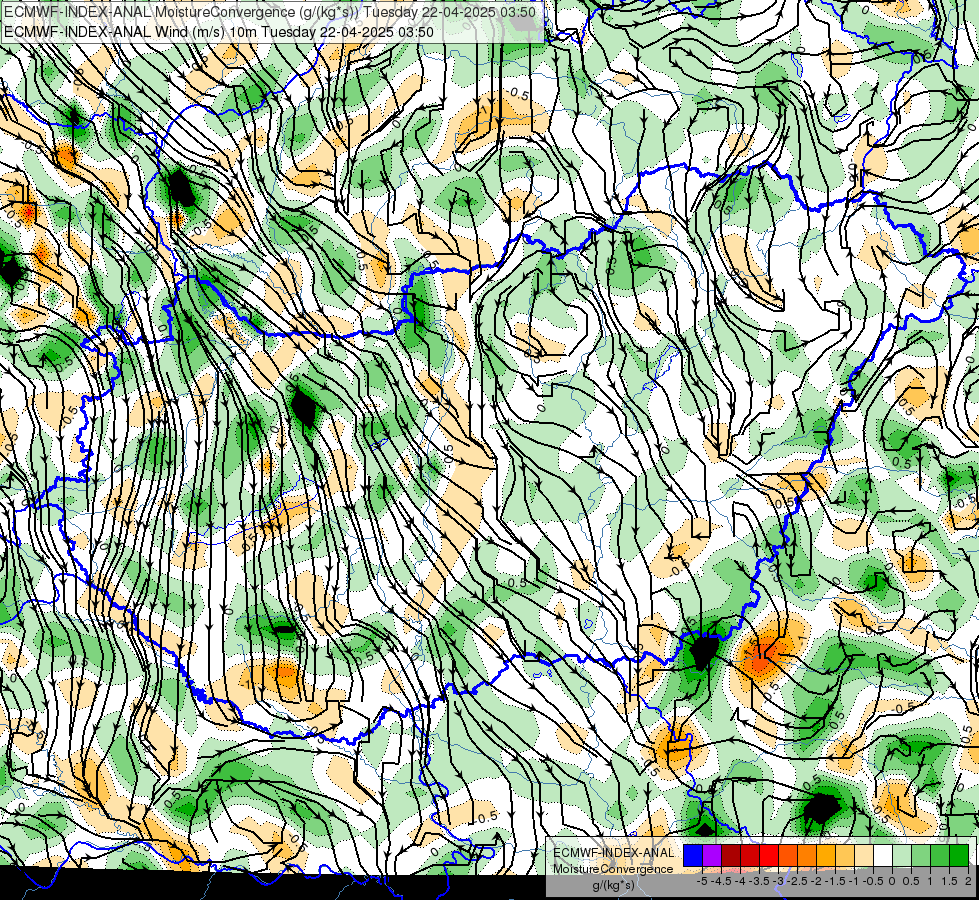Viewport: 979px width, 900px height.
Task: Choose the legend swatch between -1 and -0.5
Action: [864, 855]
